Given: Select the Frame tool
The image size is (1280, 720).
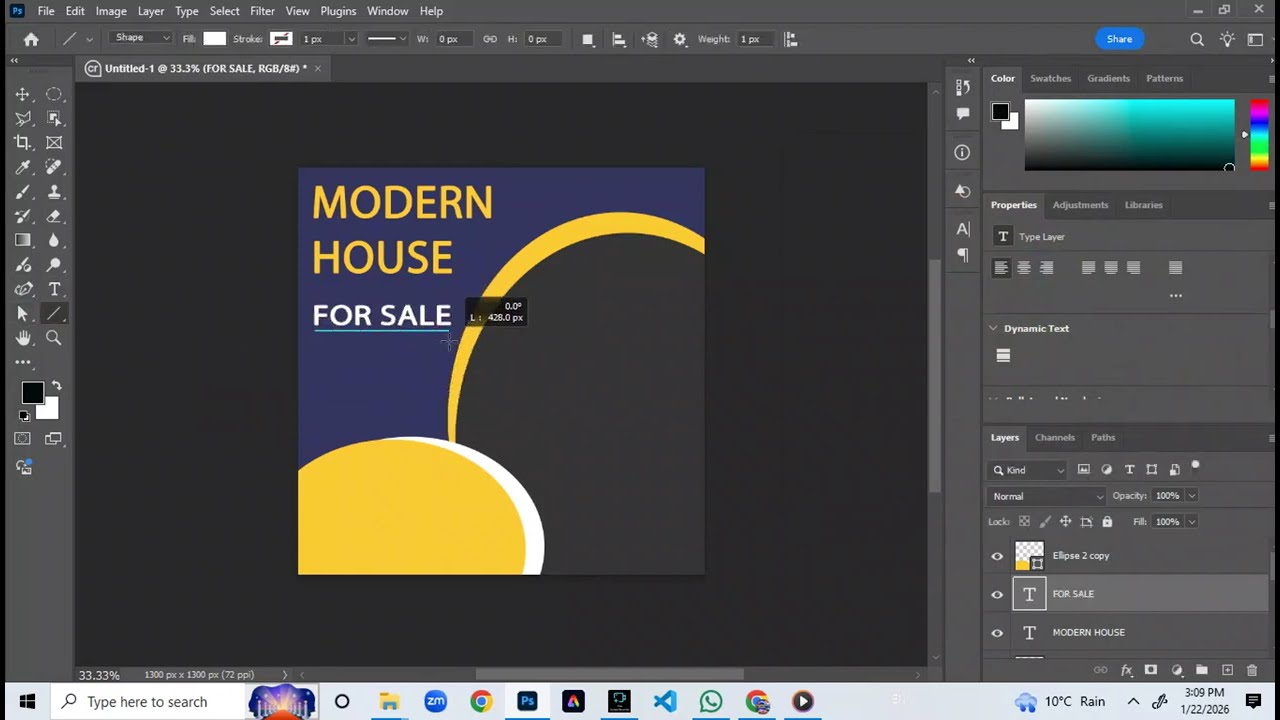Looking at the screenshot, I should pos(54,143).
